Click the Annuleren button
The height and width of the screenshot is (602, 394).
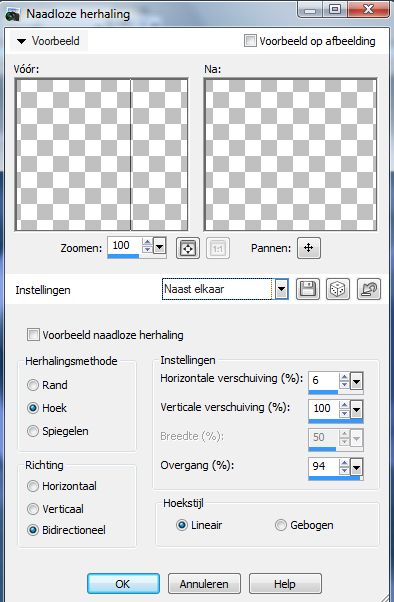pyautogui.click(x=204, y=584)
